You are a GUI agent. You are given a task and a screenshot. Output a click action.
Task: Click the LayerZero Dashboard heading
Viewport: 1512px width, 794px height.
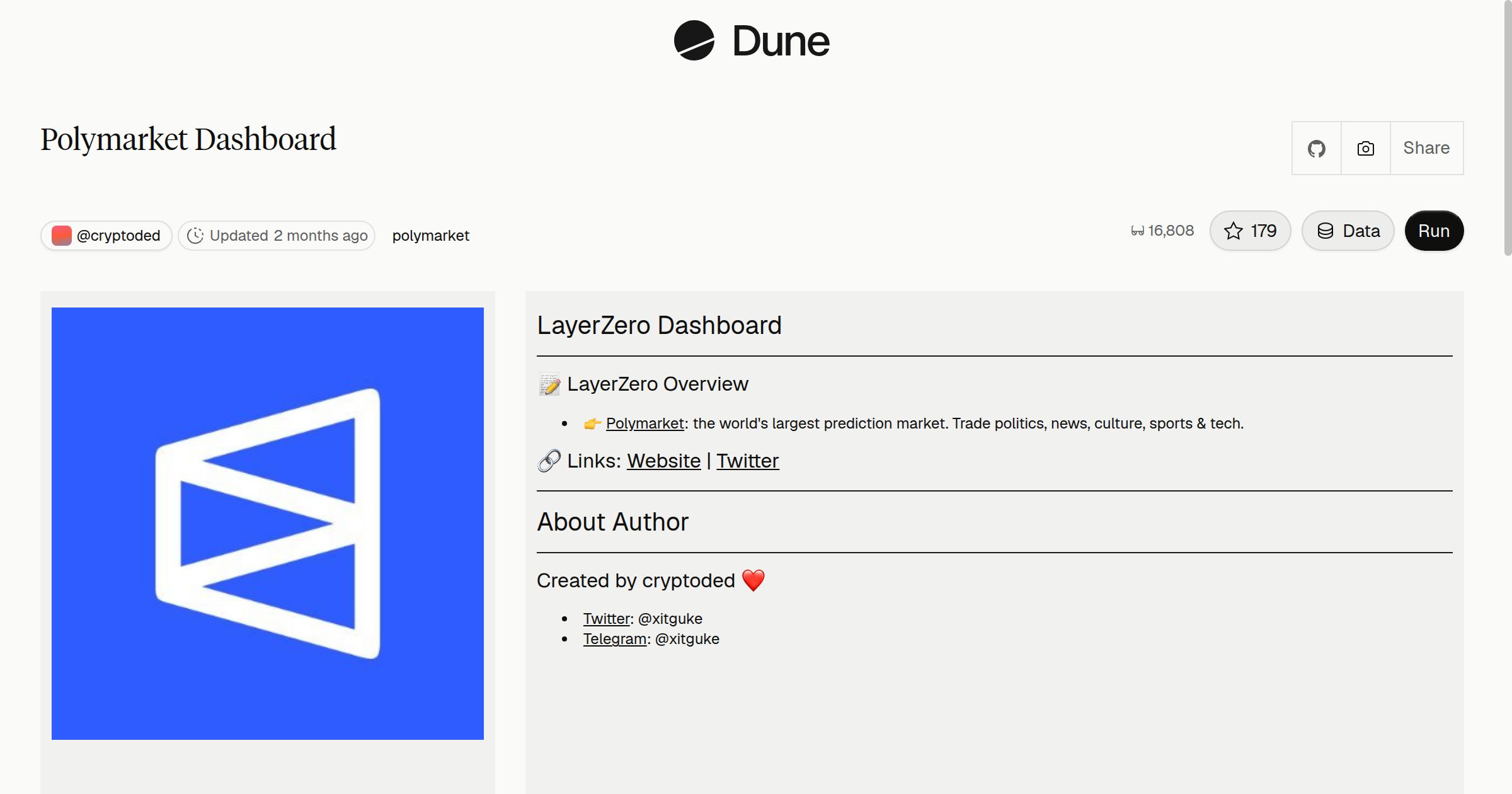659,325
